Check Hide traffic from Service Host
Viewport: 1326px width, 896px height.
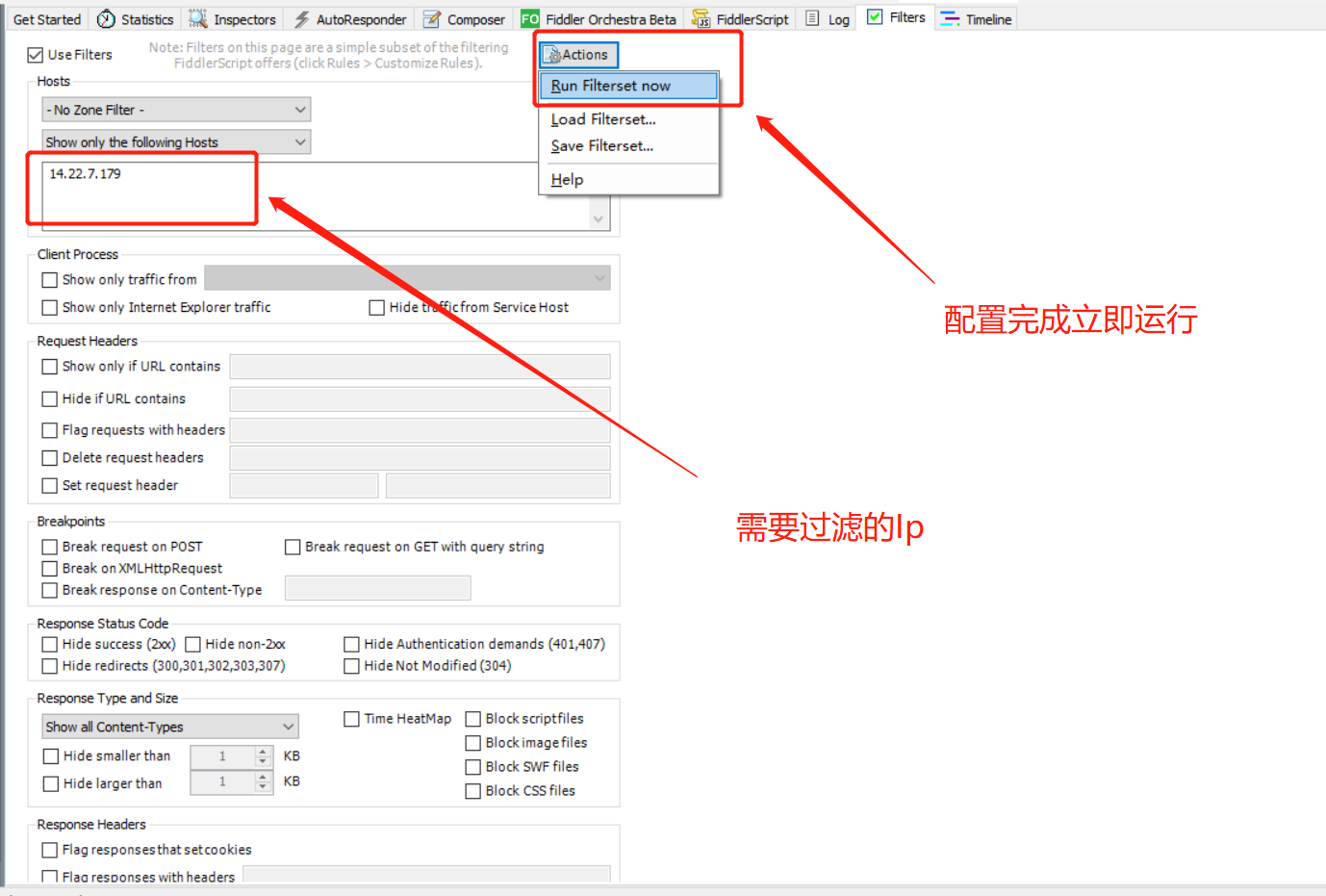[x=377, y=308]
